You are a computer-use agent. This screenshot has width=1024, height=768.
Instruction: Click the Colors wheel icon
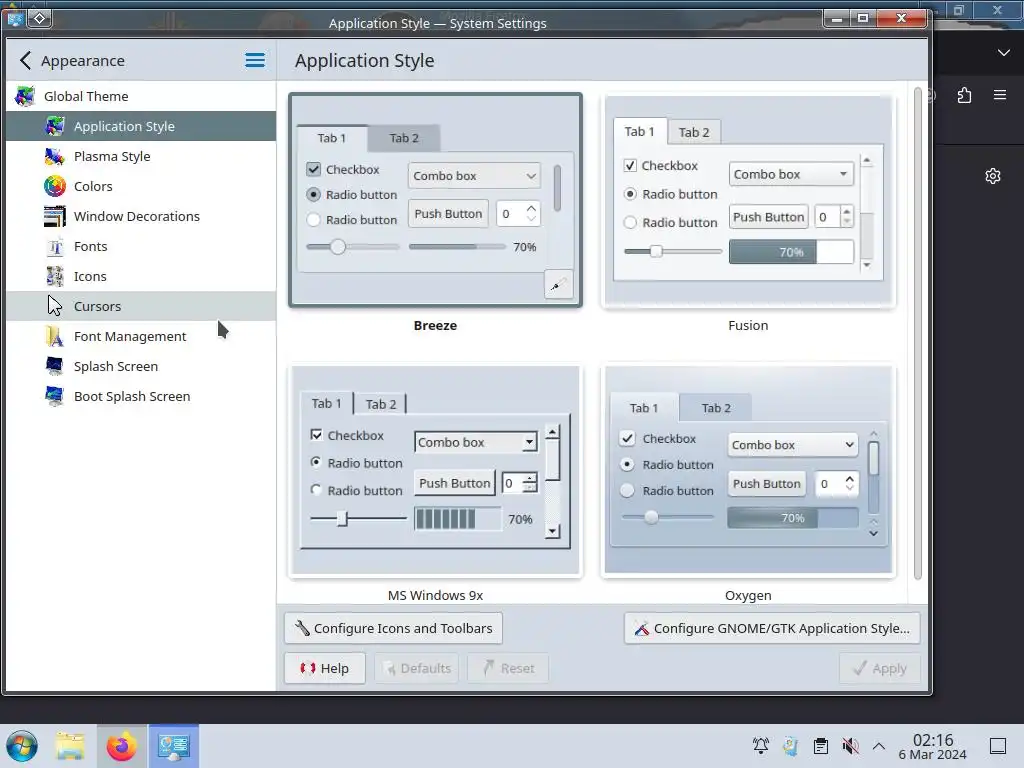coord(55,186)
